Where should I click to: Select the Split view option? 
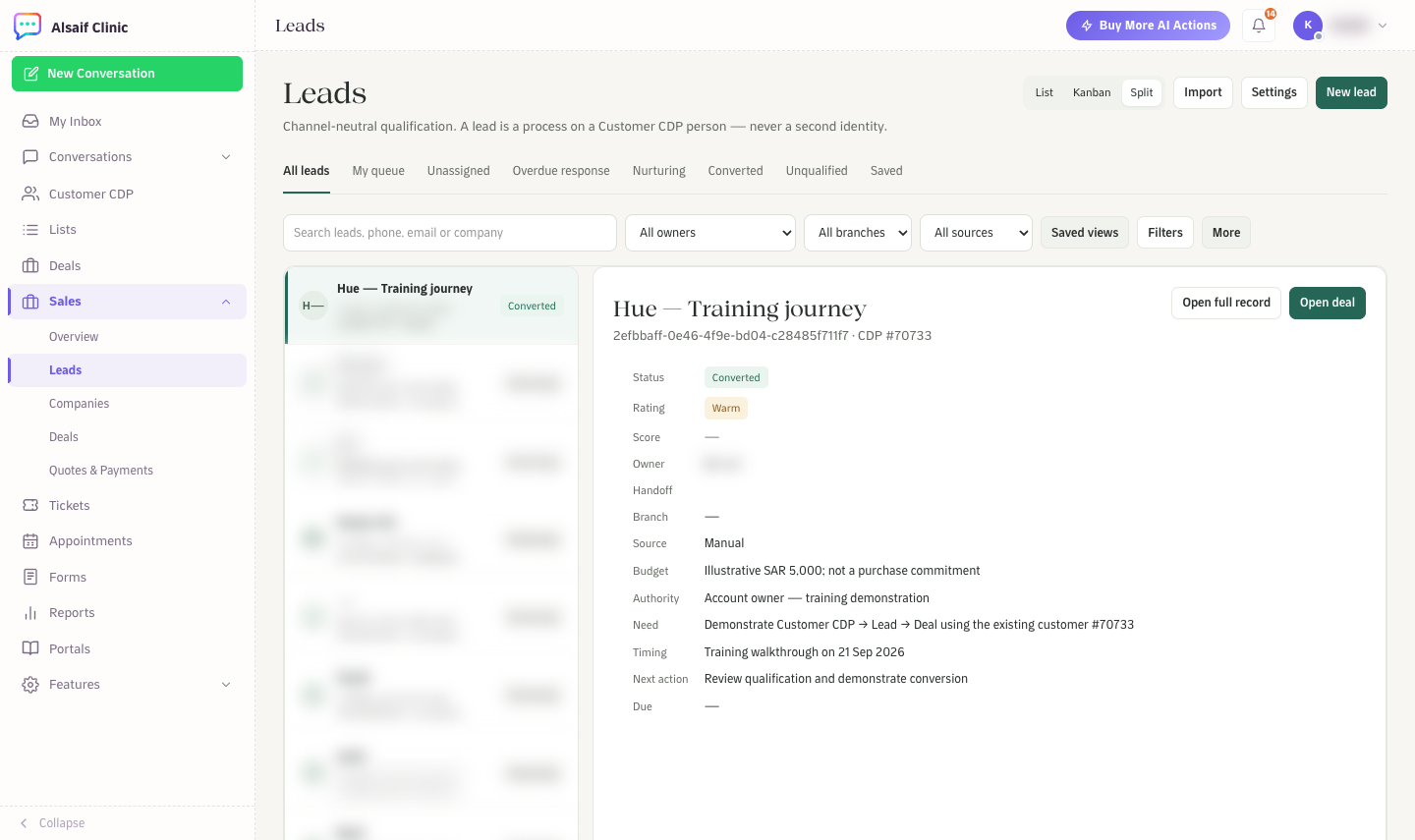1142,92
